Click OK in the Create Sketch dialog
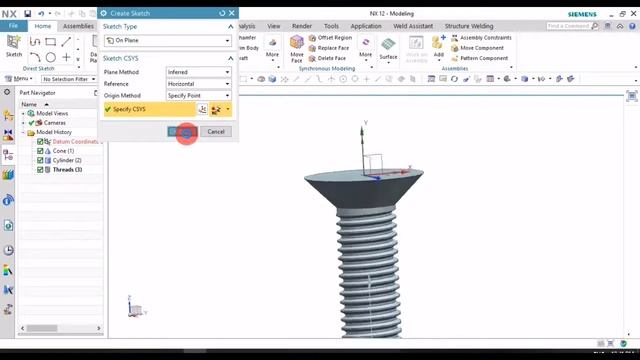 pos(182,132)
